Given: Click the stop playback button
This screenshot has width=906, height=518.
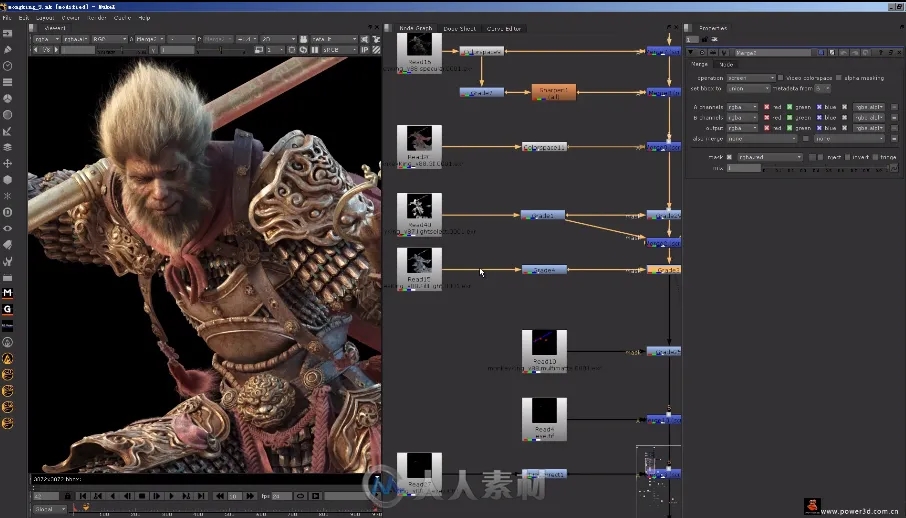Looking at the screenshot, I should (x=142, y=496).
